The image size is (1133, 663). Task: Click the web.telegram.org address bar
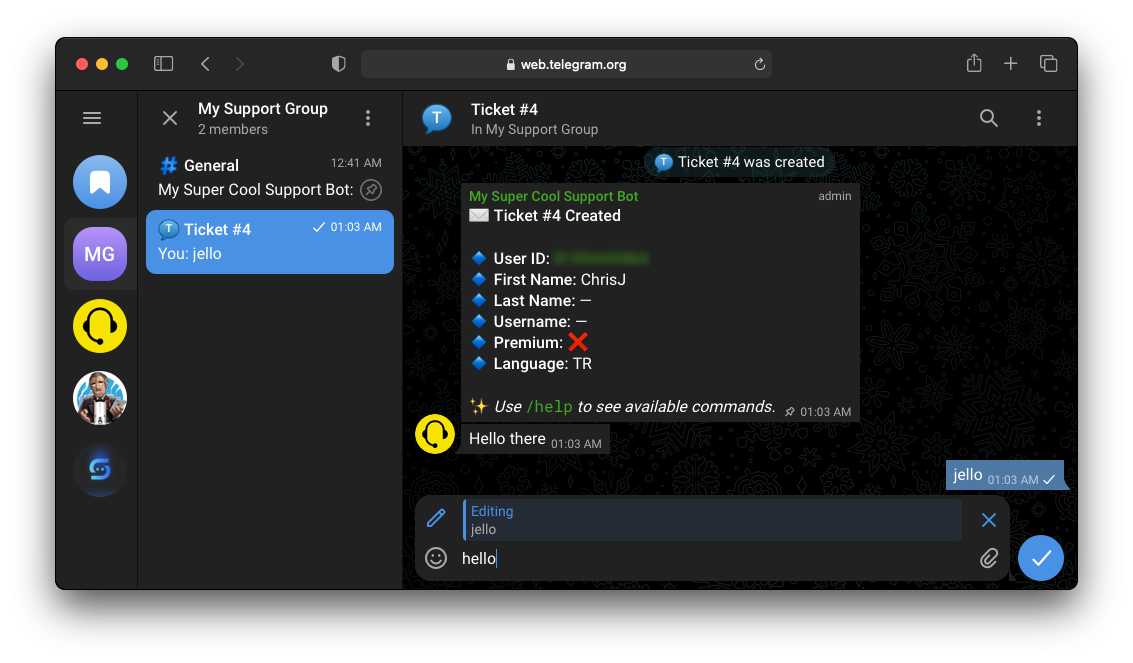(x=566, y=64)
